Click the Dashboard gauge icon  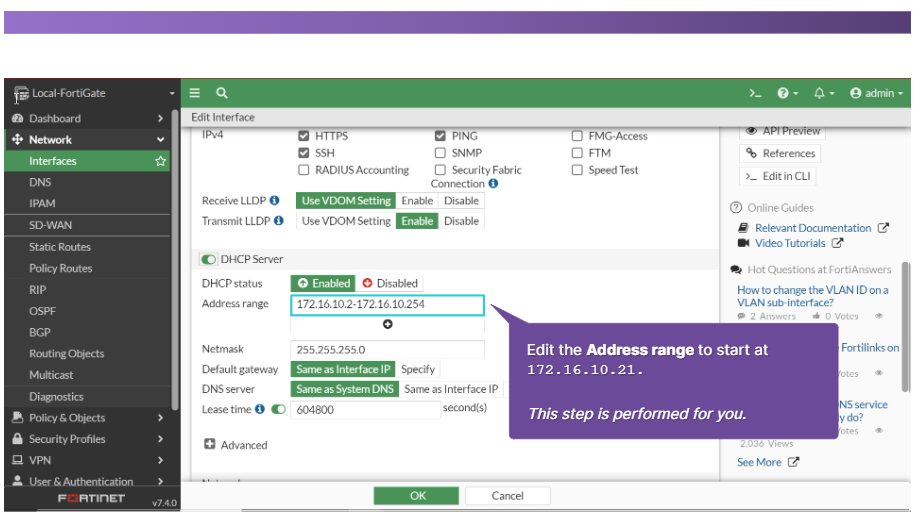click(x=18, y=118)
